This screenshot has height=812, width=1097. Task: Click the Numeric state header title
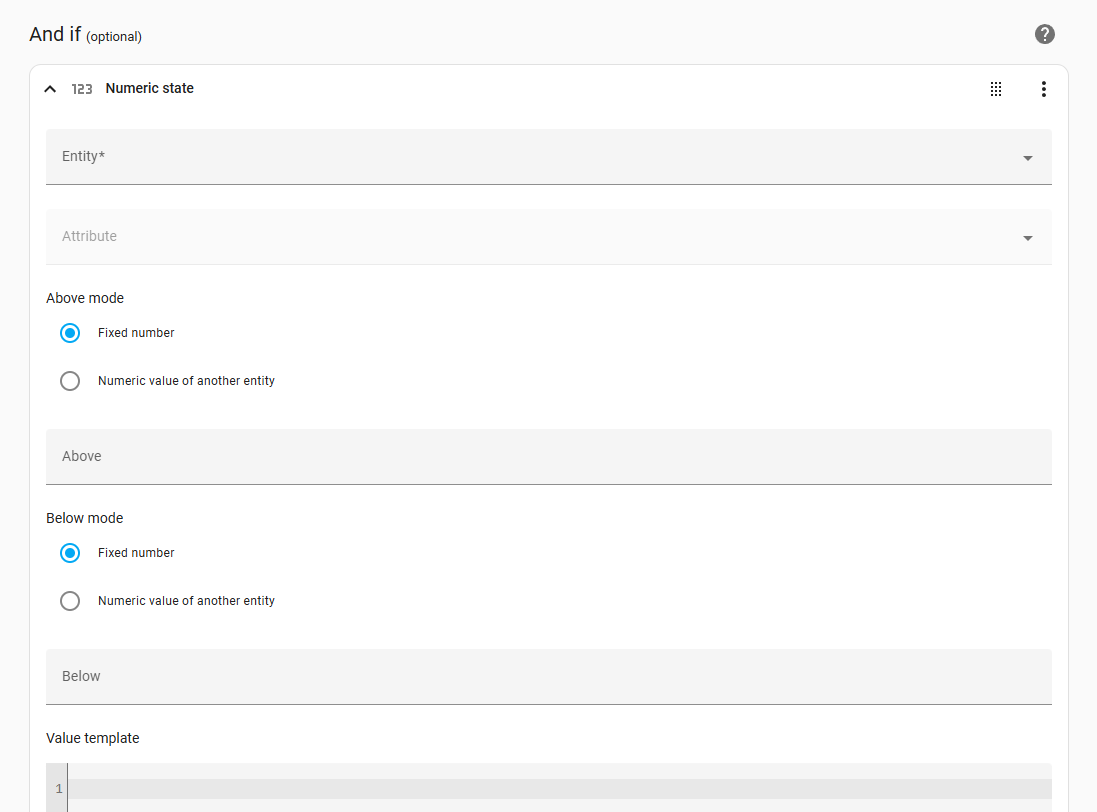[x=150, y=88]
